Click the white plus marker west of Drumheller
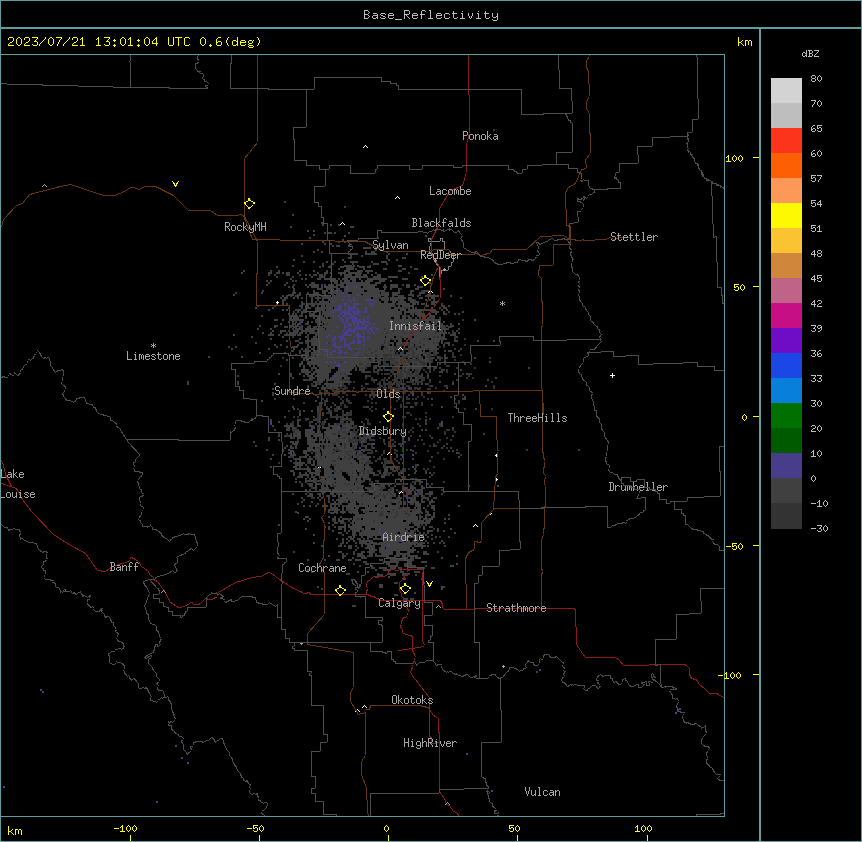Screen dimensions: 862x842 click(612, 375)
